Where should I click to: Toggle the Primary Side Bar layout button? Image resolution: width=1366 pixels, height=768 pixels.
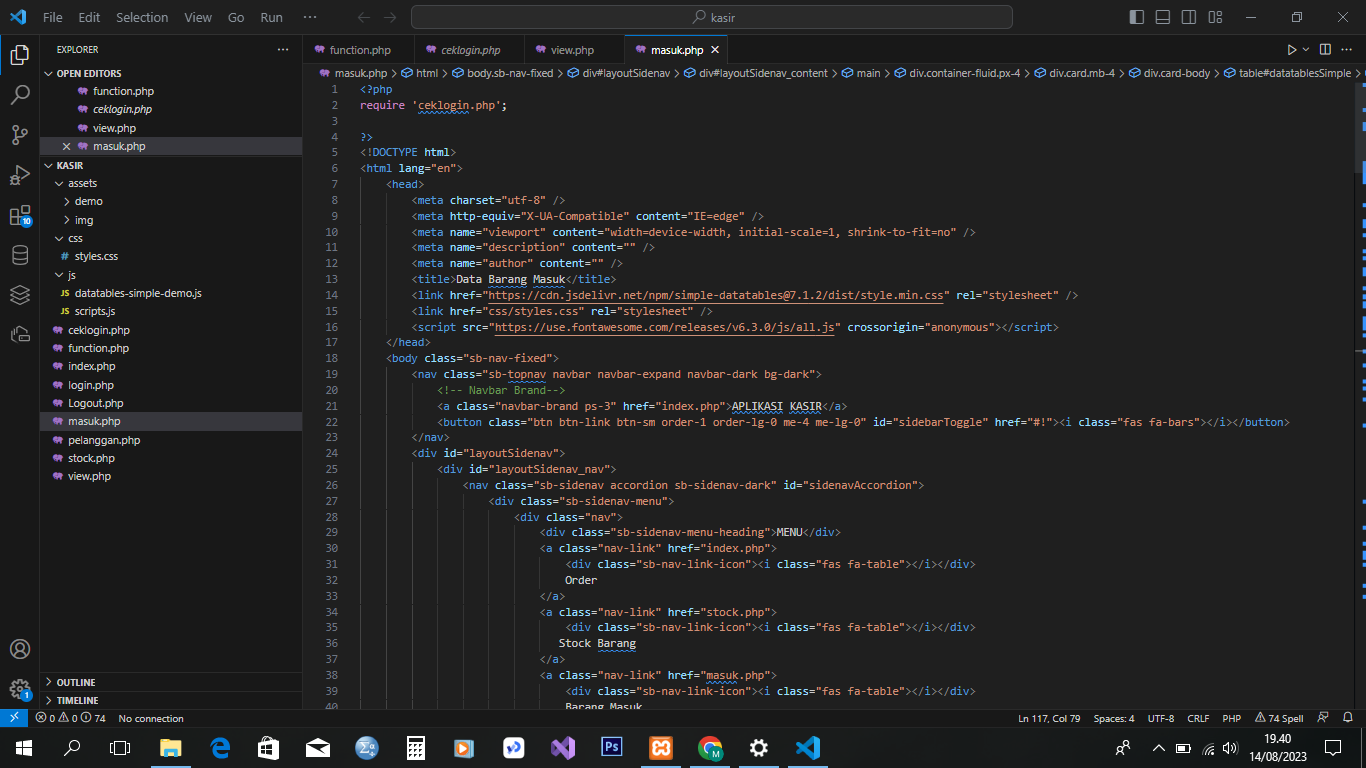pyautogui.click(x=1137, y=17)
